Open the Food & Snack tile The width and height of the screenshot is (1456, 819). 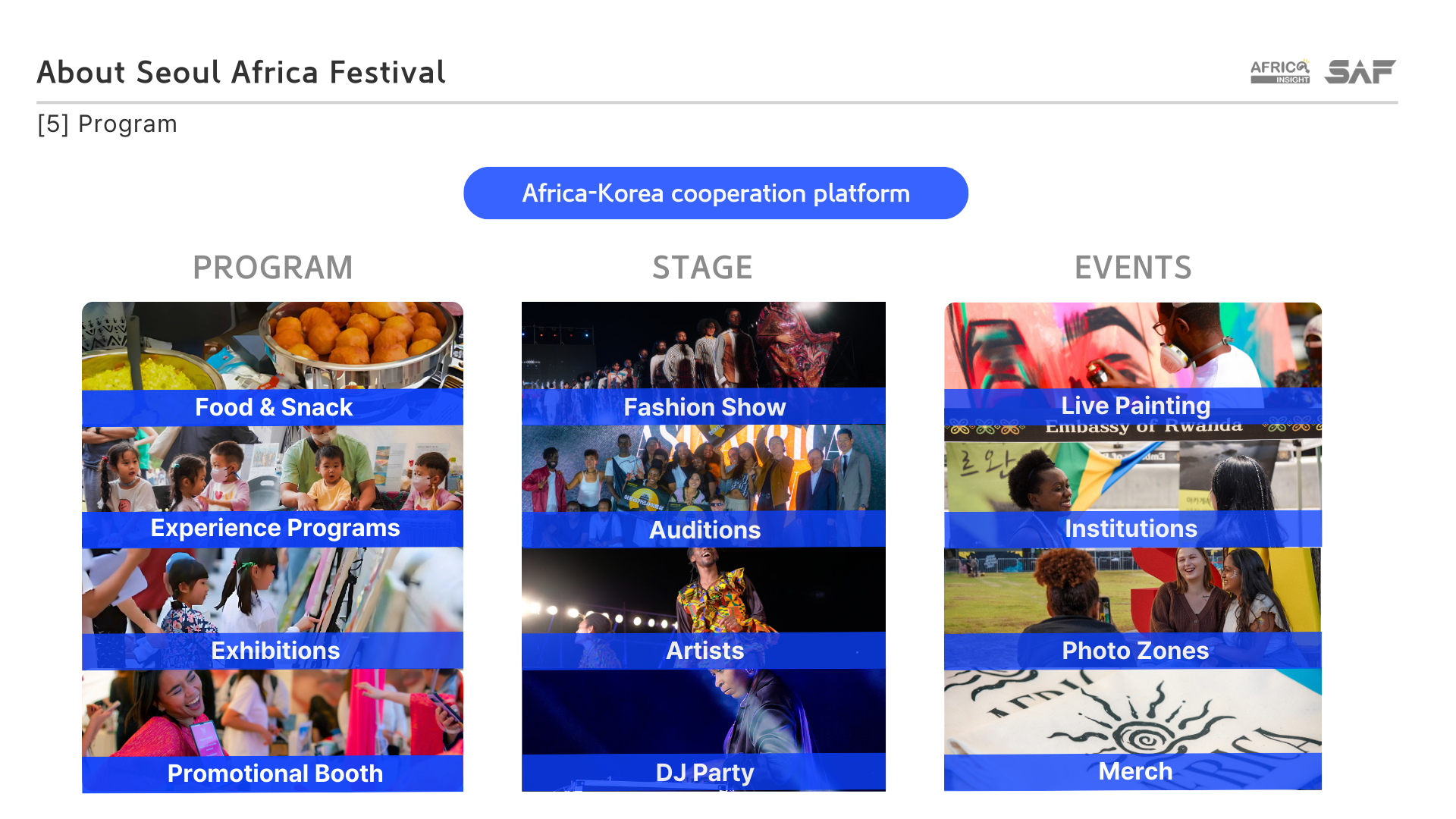(272, 363)
